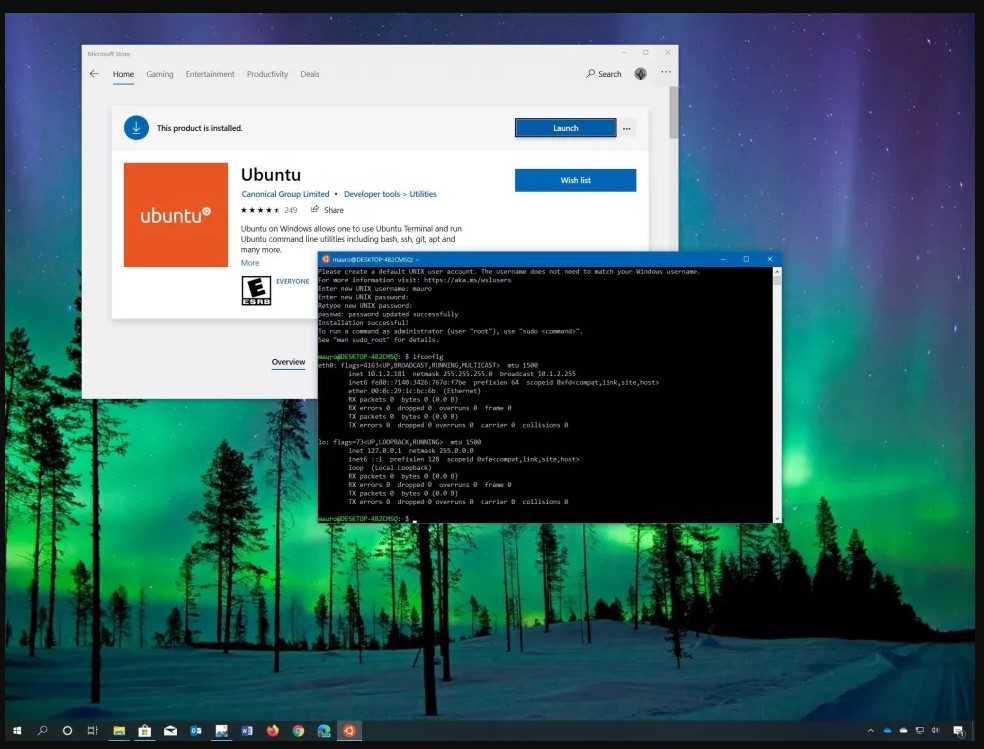Open the volume tray icon
Image resolution: width=984 pixels, height=749 pixels.
[935, 731]
